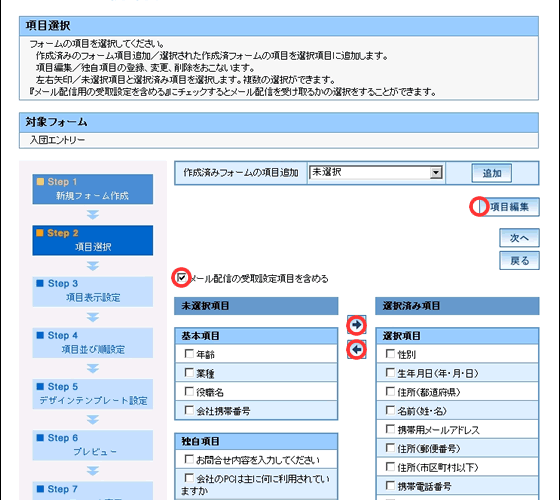Viewport: 560px width, 500px height.
Task: Check the 年齢 checkbox
Action: [x=189, y=354]
